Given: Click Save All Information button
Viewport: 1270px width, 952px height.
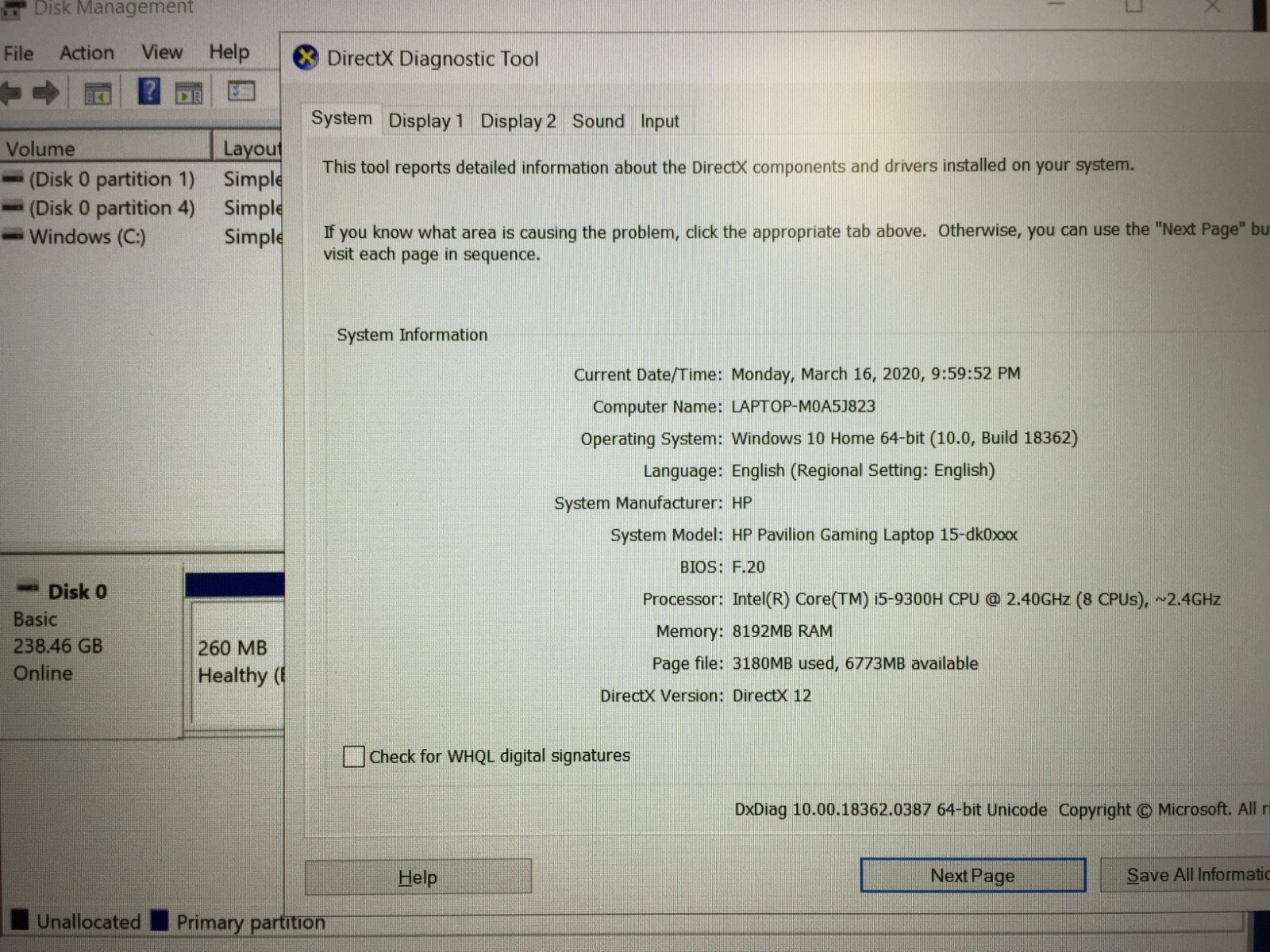Looking at the screenshot, I should 1186,874.
